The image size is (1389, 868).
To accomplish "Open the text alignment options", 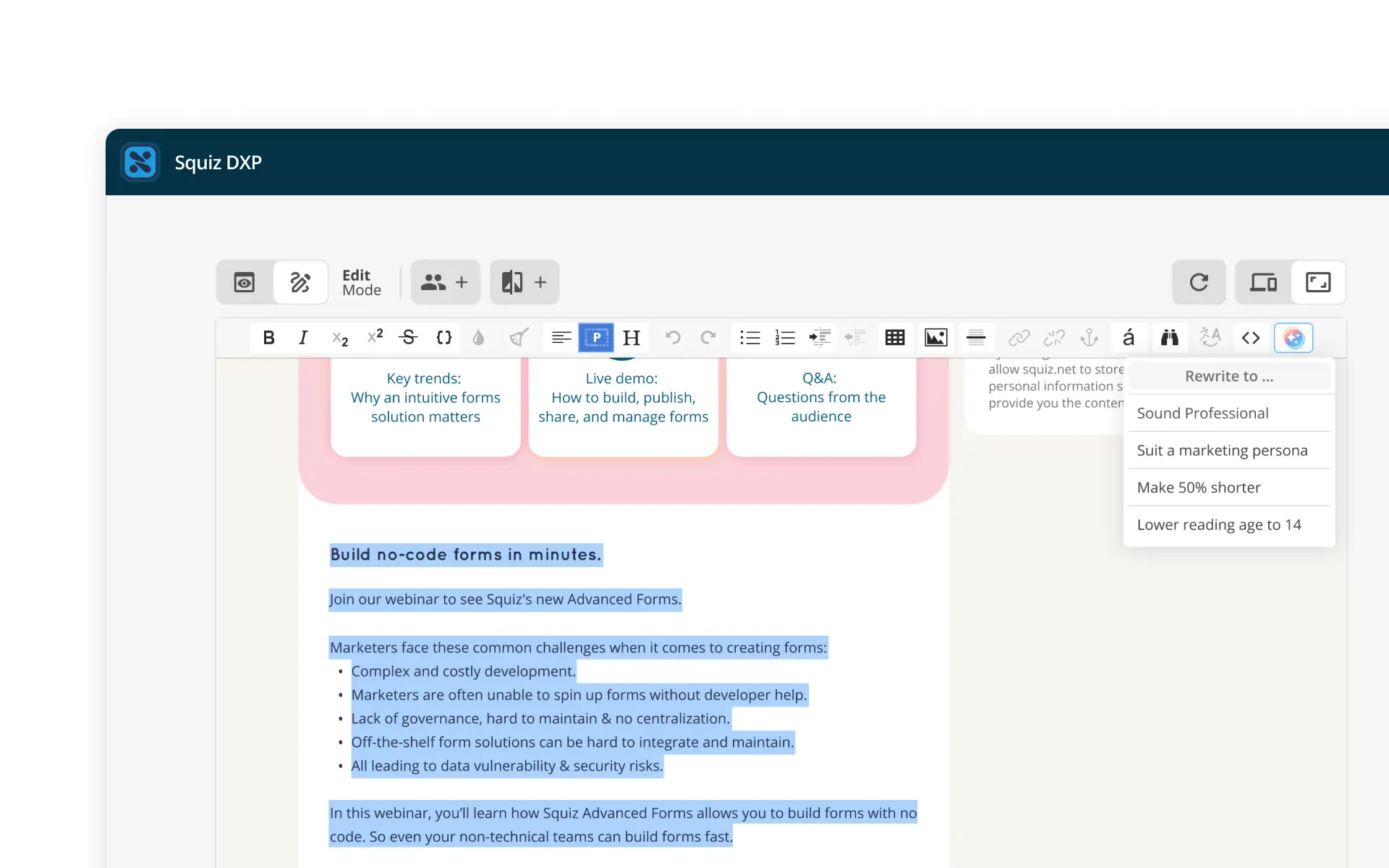I will [561, 338].
